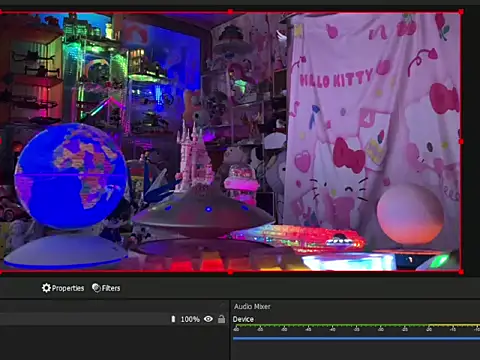Click the 100% indicator in the source row
Screen dimensions: 480x360
click(190, 319)
